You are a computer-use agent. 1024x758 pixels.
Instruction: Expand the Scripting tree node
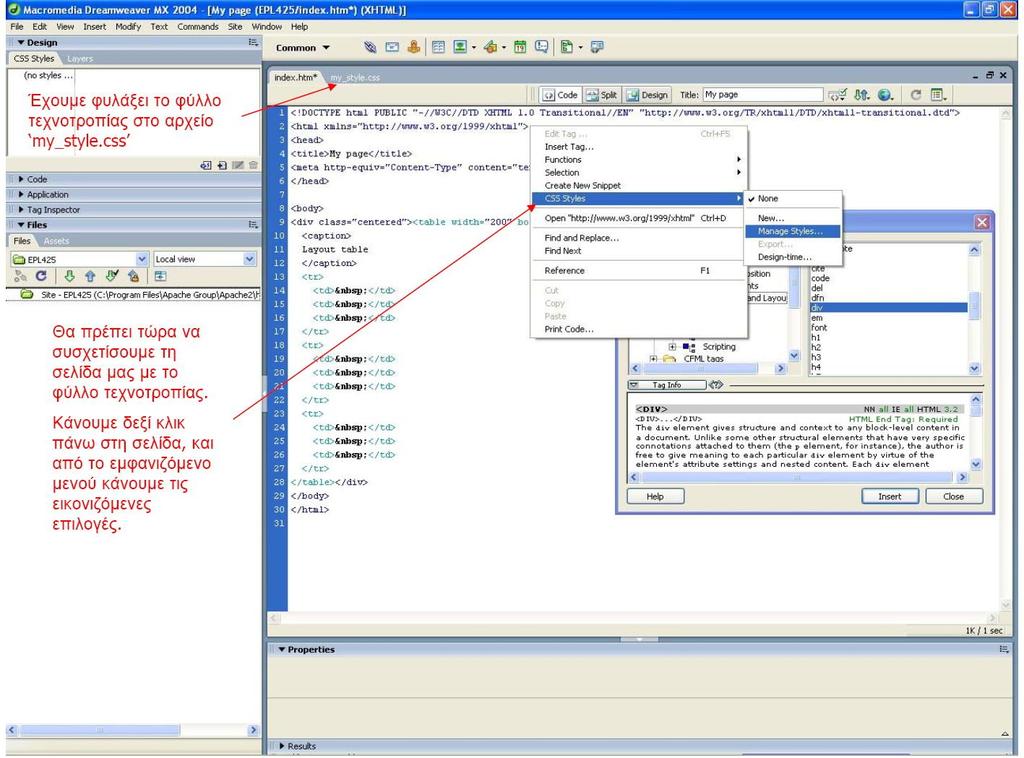tap(672, 347)
